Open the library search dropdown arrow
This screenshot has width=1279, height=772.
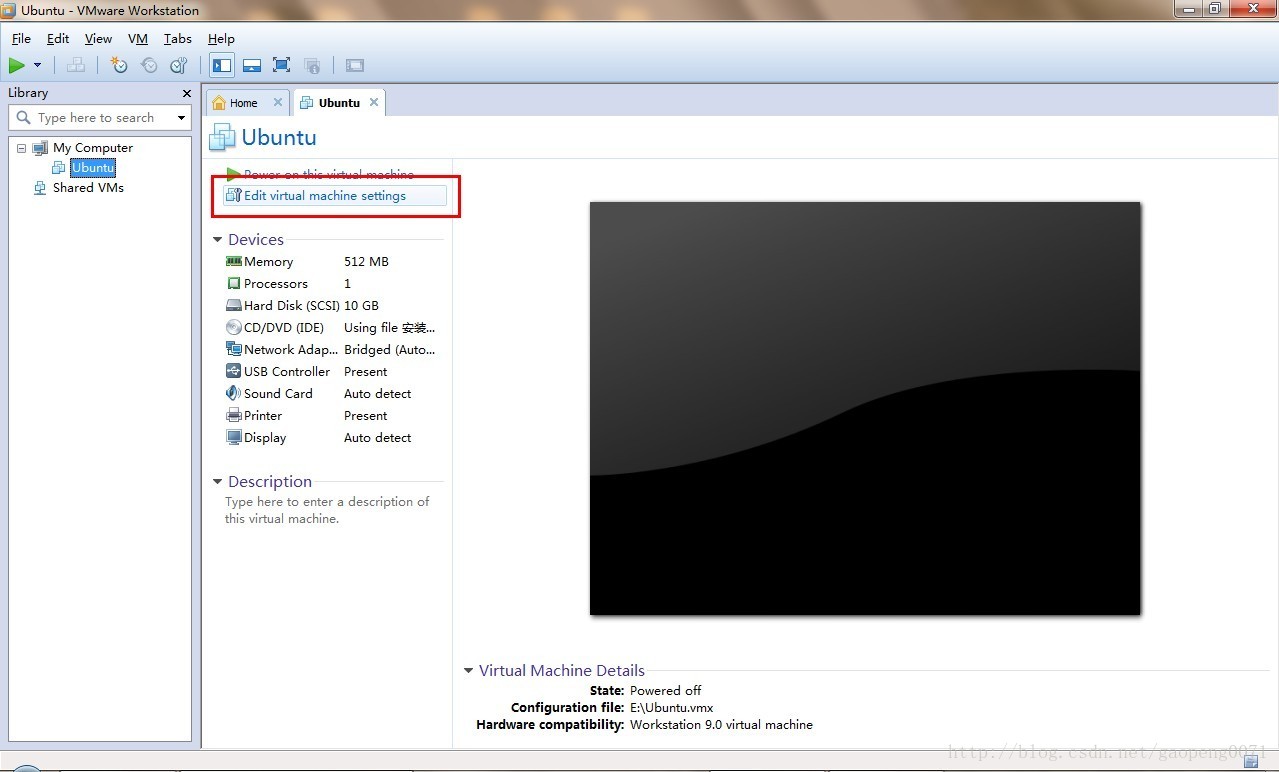(x=181, y=118)
